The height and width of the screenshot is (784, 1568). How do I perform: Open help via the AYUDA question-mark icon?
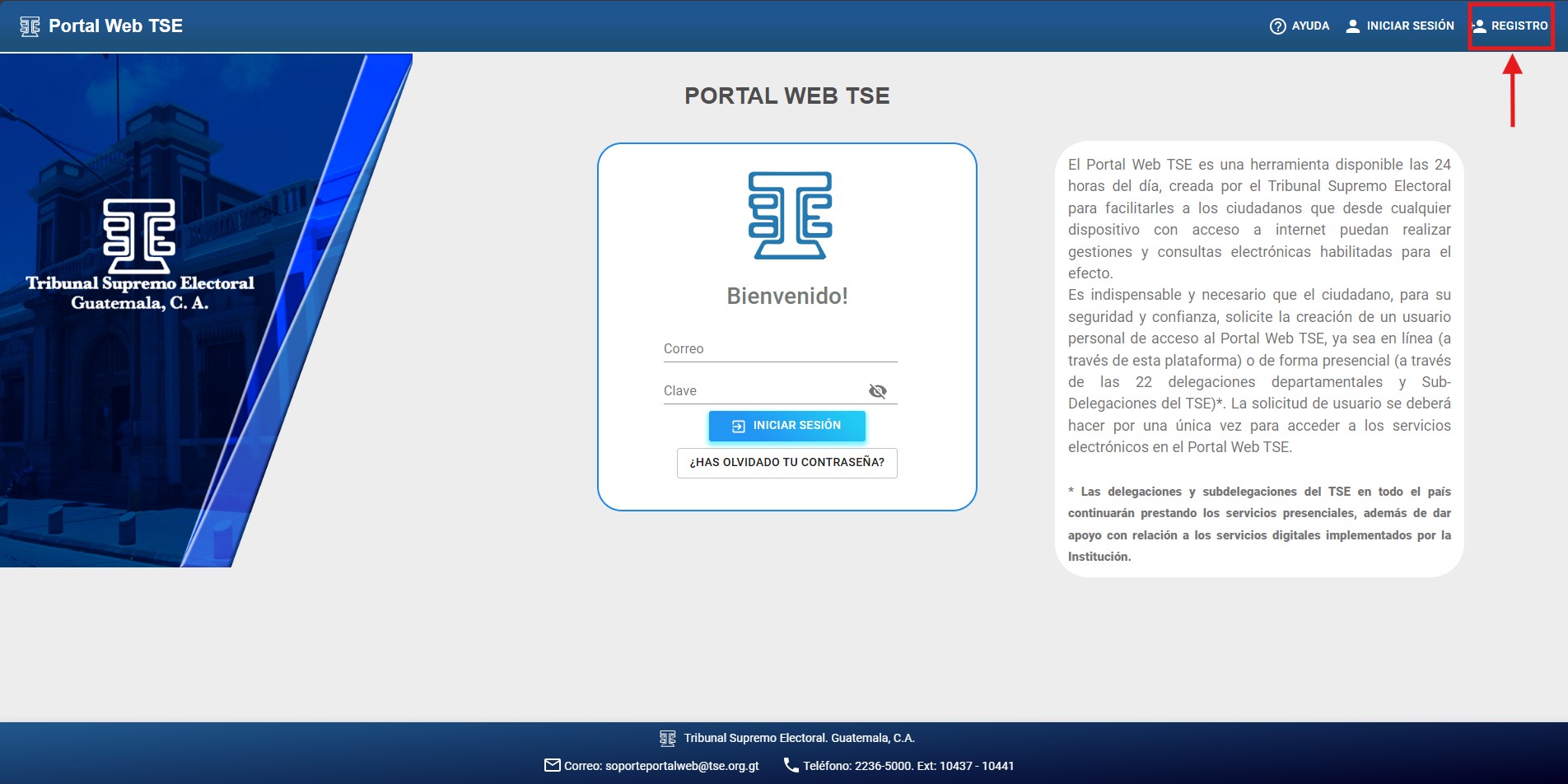click(1277, 26)
